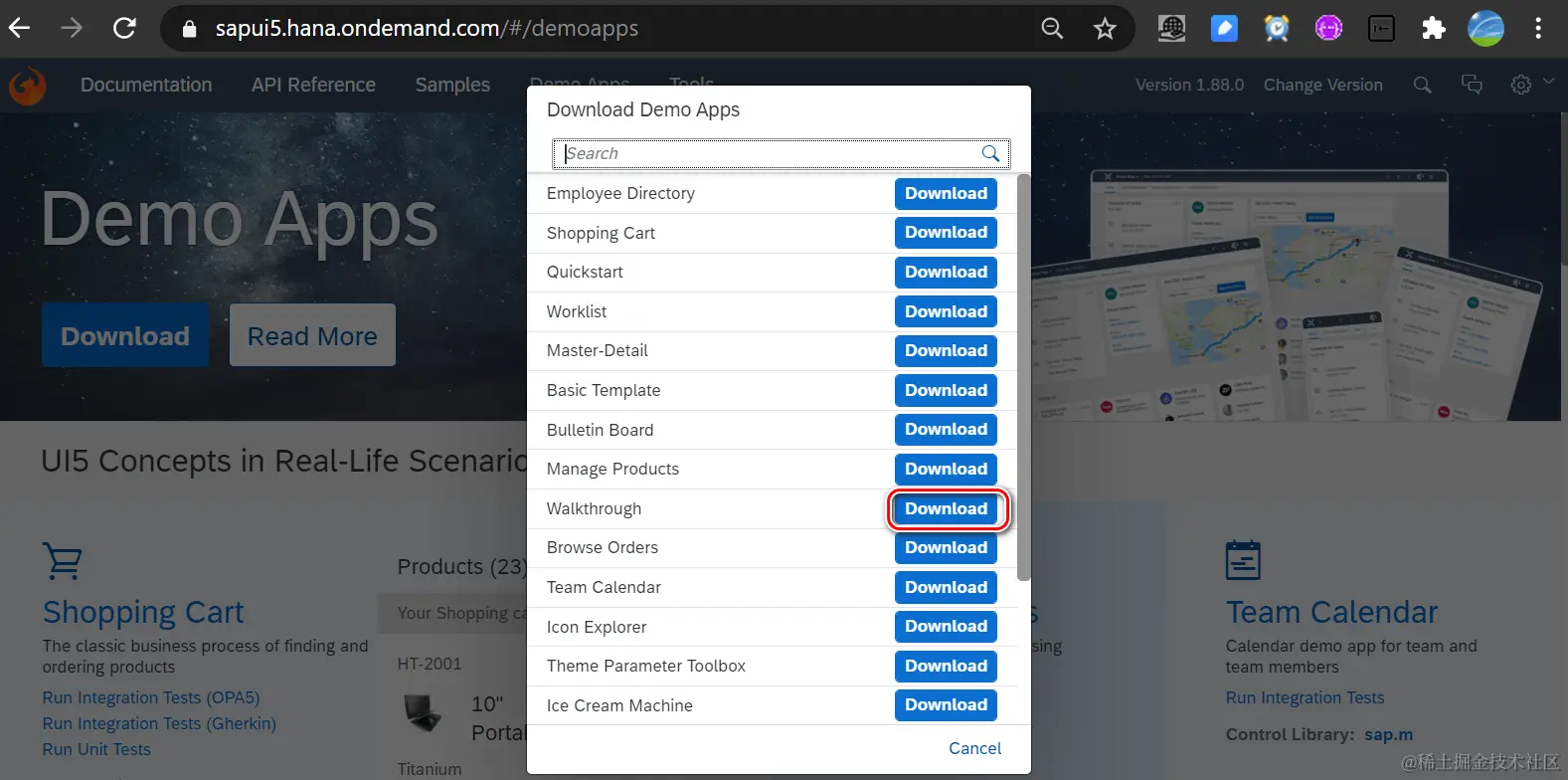Click Team Calendar Run Integration Tests link
The image size is (1568, 780).
coord(1305,697)
